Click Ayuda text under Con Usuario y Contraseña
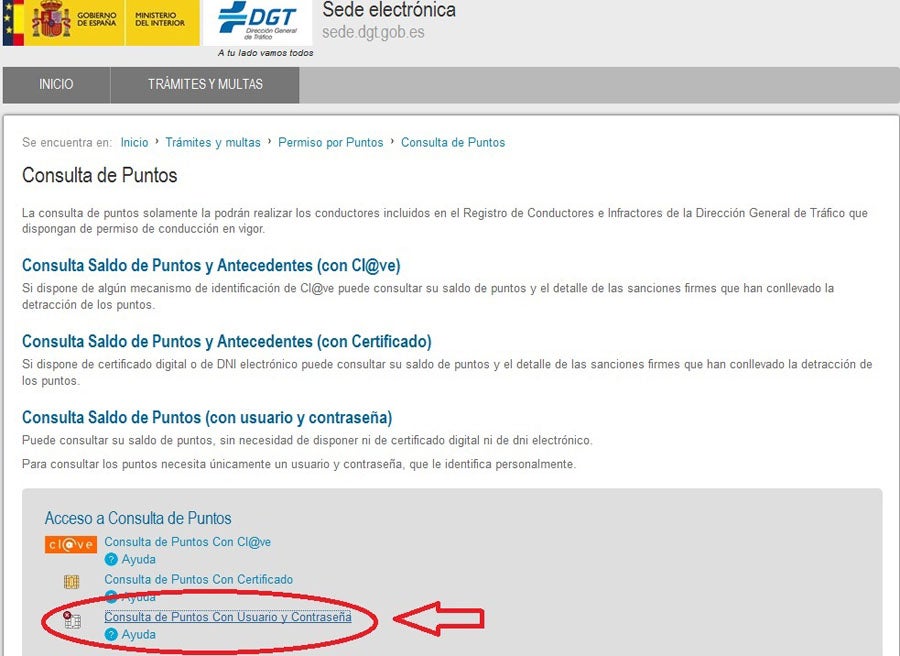Viewport: 900px width, 656px height. pos(138,634)
